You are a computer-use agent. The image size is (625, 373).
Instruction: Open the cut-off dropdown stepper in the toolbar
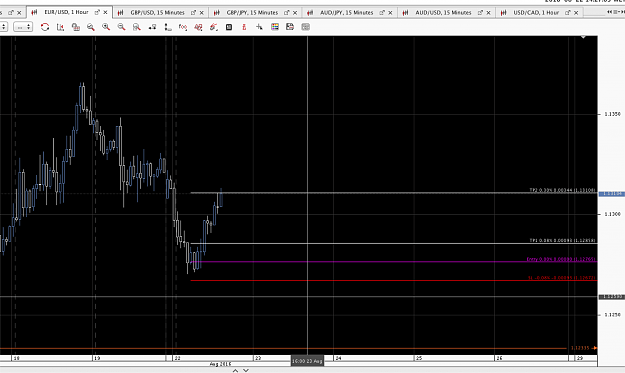click(4, 27)
